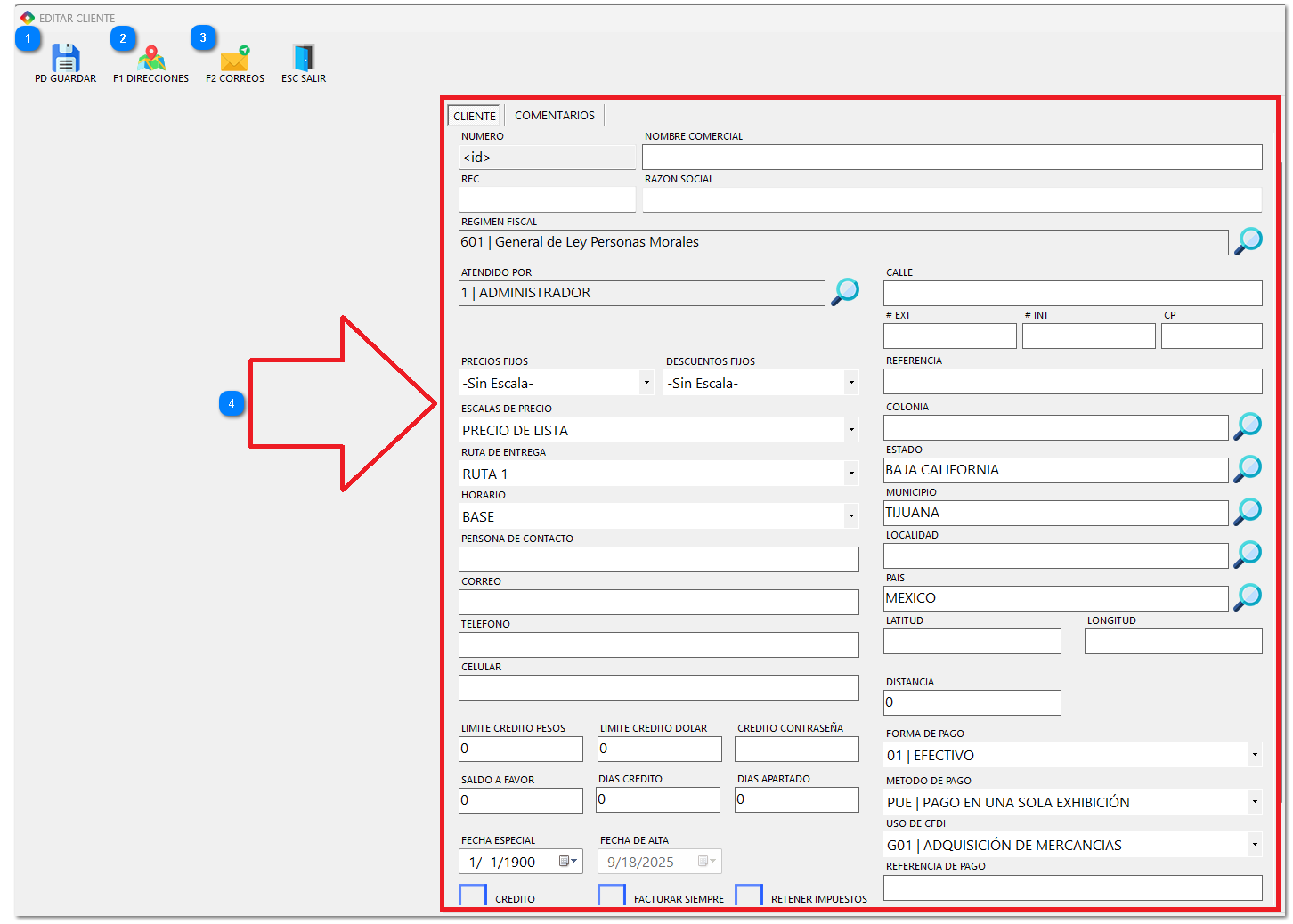Screen dimensions: 1293x924
Task: Open F1 Direcciones map icon
Action: (151, 59)
